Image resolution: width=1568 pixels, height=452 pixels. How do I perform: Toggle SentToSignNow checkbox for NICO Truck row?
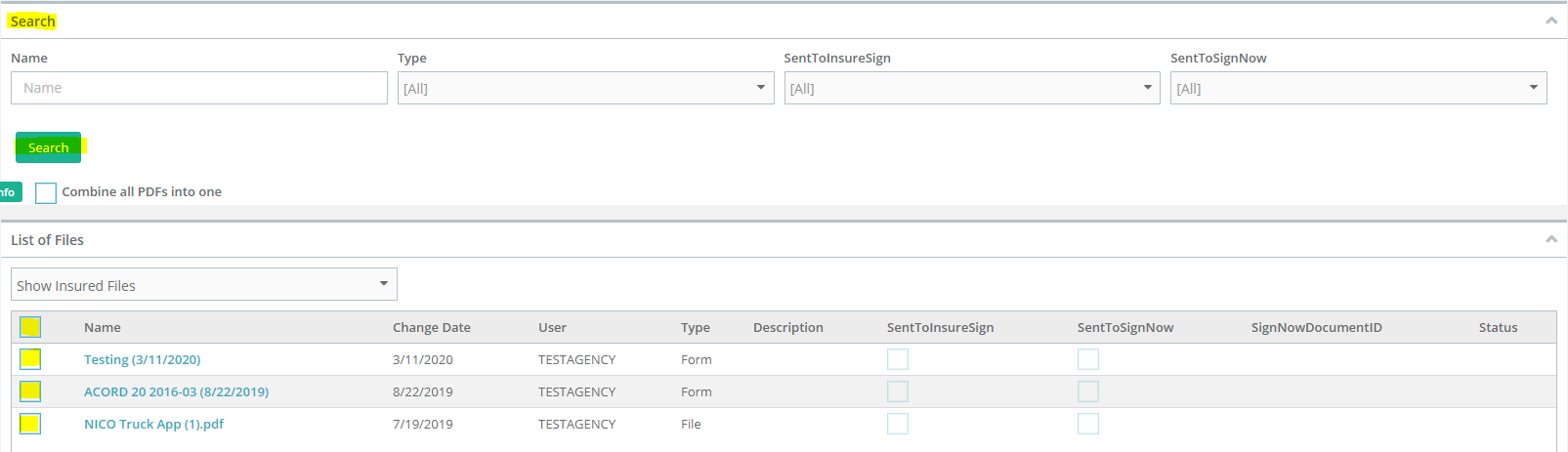pyautogui.click(x=1088, y=424)
